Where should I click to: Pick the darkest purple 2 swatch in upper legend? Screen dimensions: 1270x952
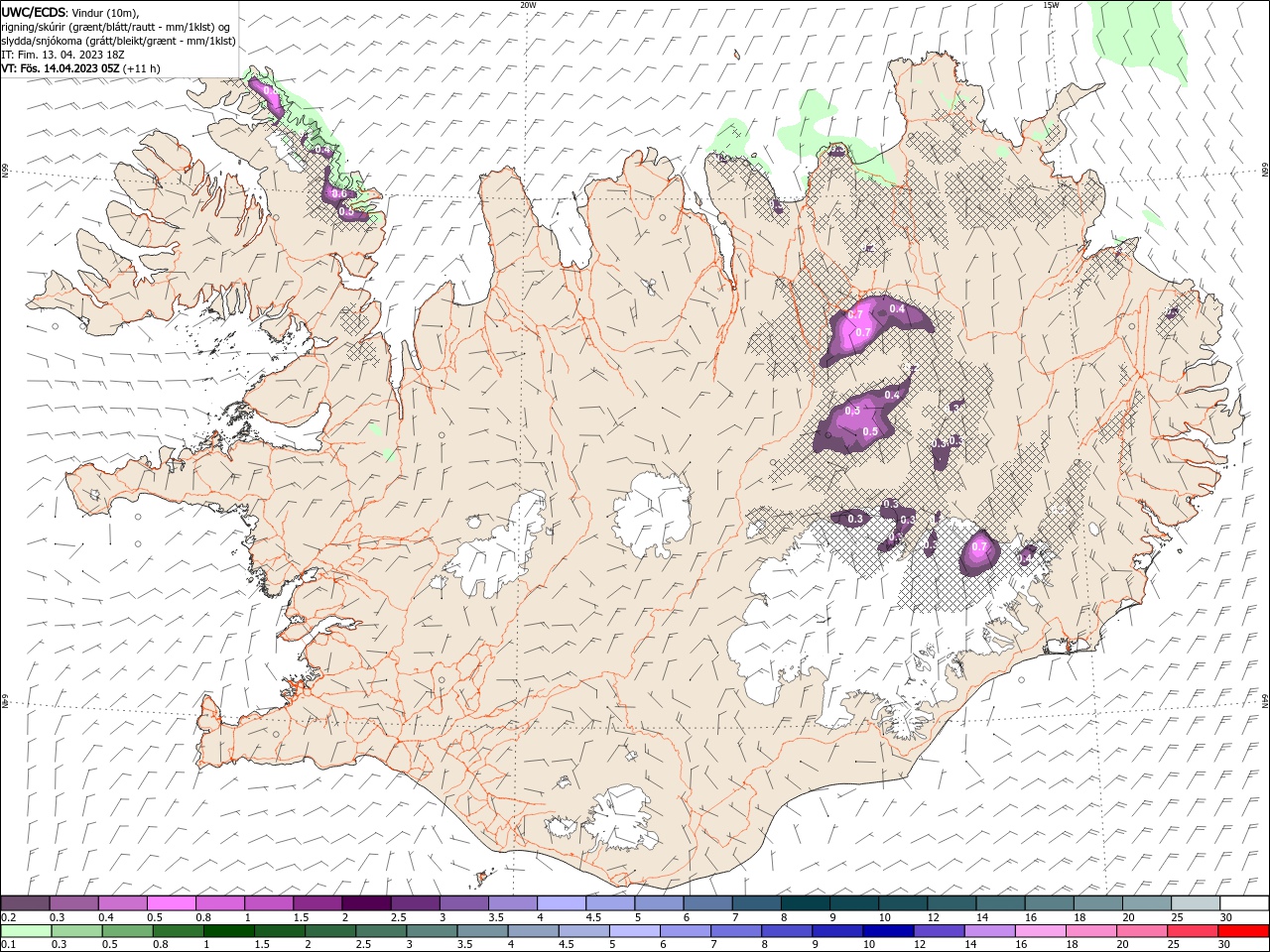tap(366, 903)
